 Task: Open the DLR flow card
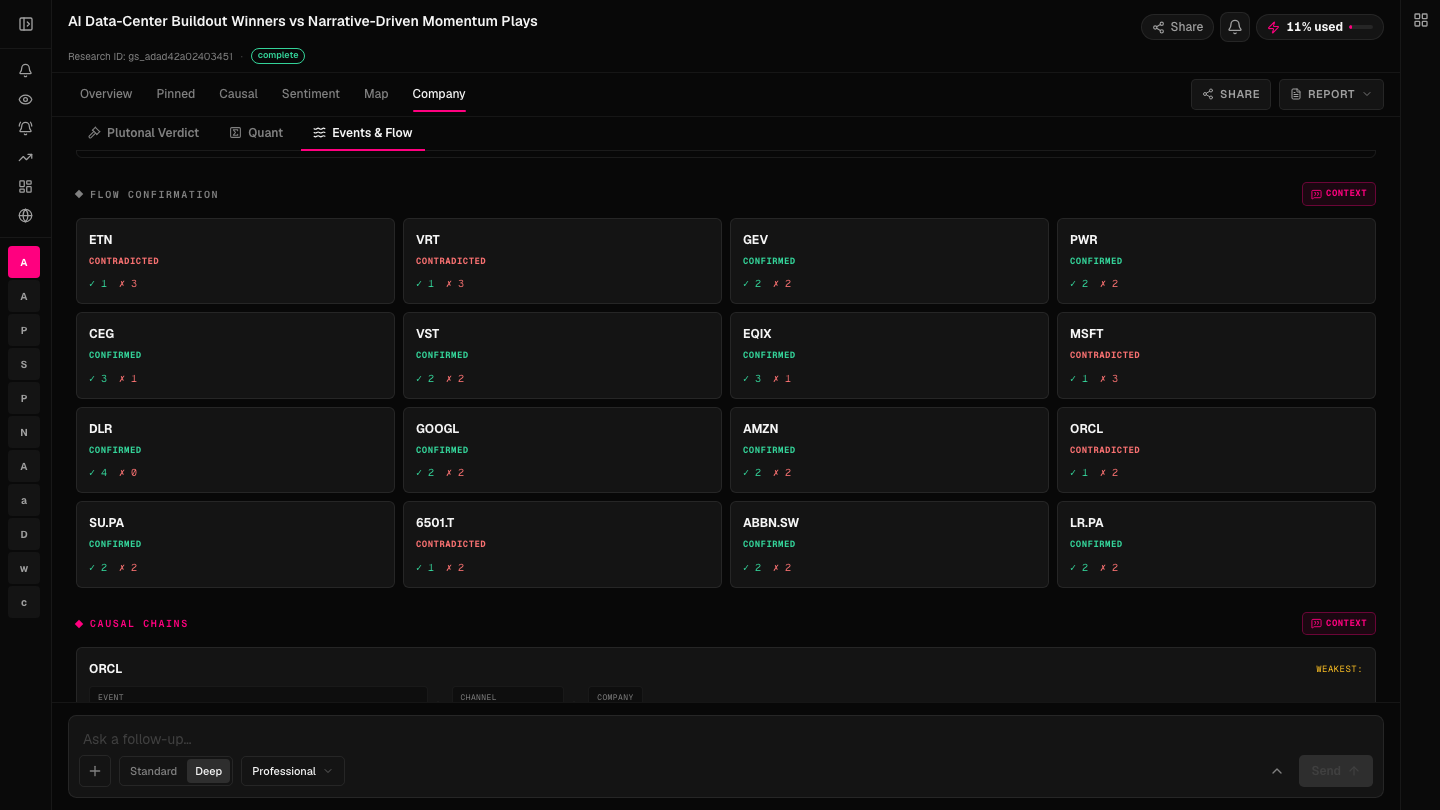click(x=235, y=450)
